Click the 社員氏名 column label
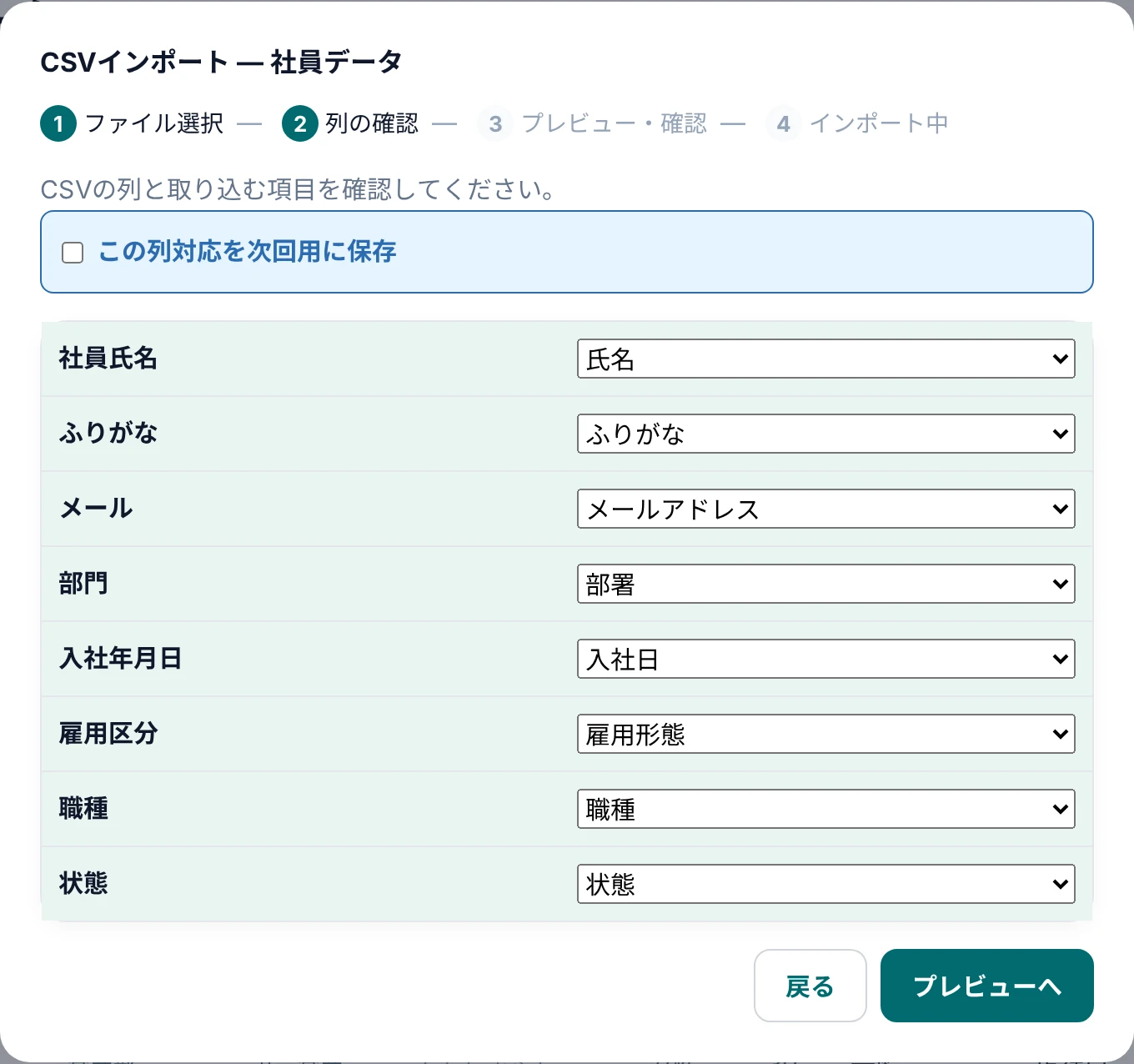 point(108,359)
